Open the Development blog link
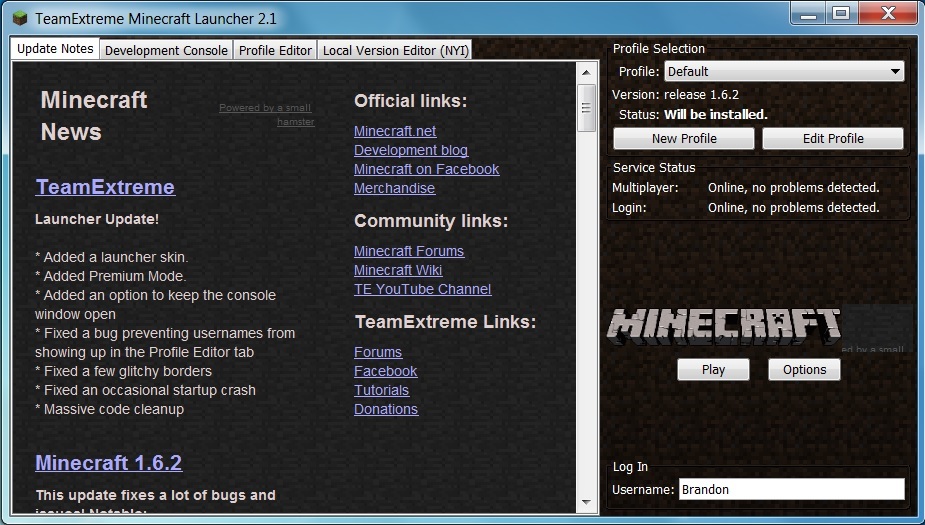 tap(411, 150)
